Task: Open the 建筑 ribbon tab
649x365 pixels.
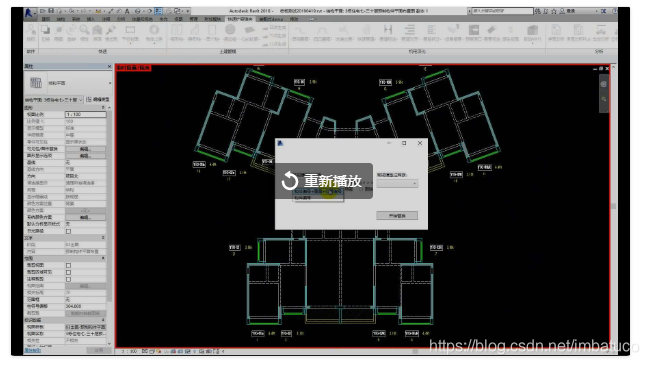Action: 46,19
